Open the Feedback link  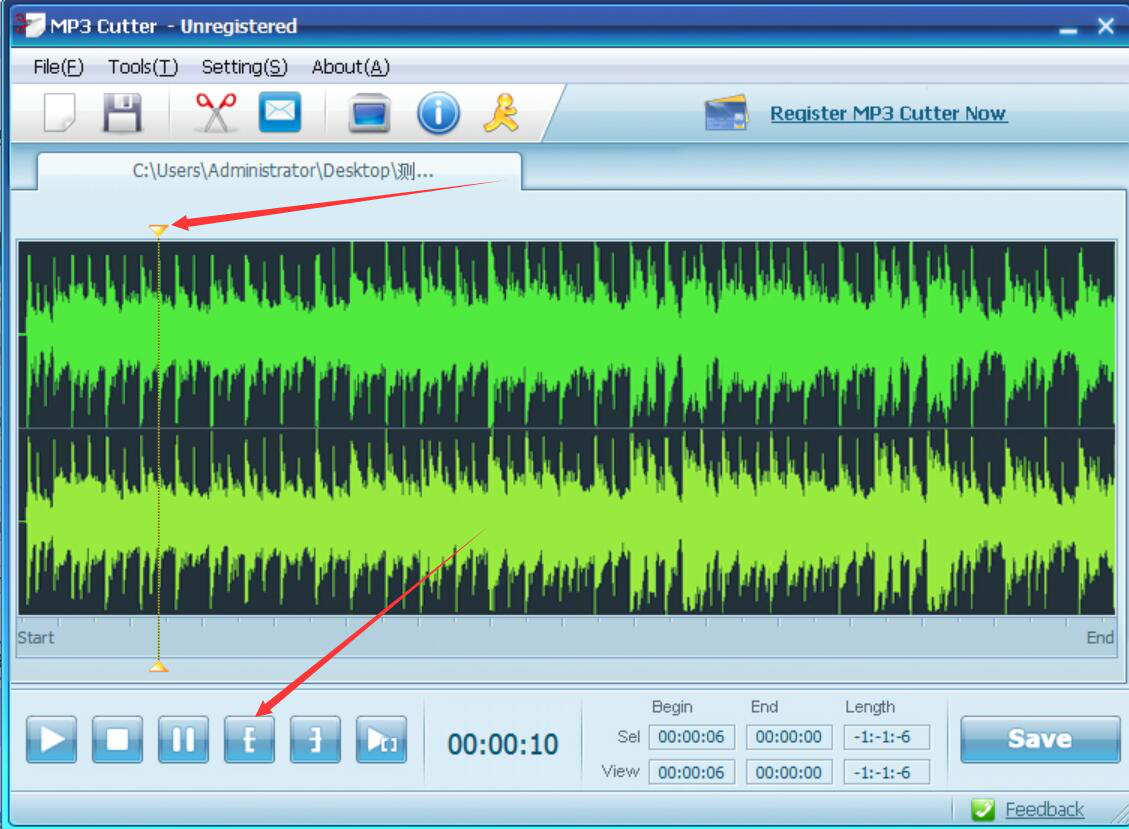1044,810
